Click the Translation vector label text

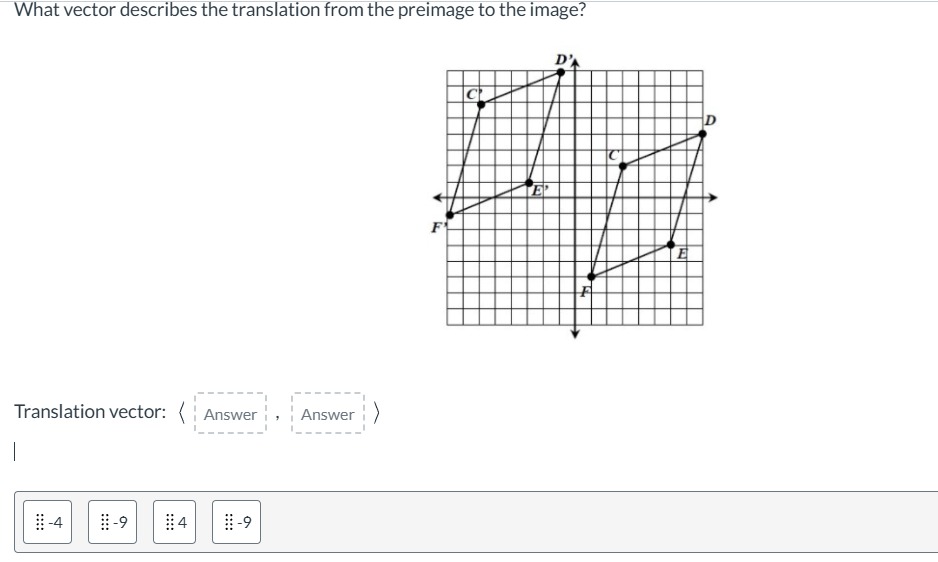click(90, 412)
